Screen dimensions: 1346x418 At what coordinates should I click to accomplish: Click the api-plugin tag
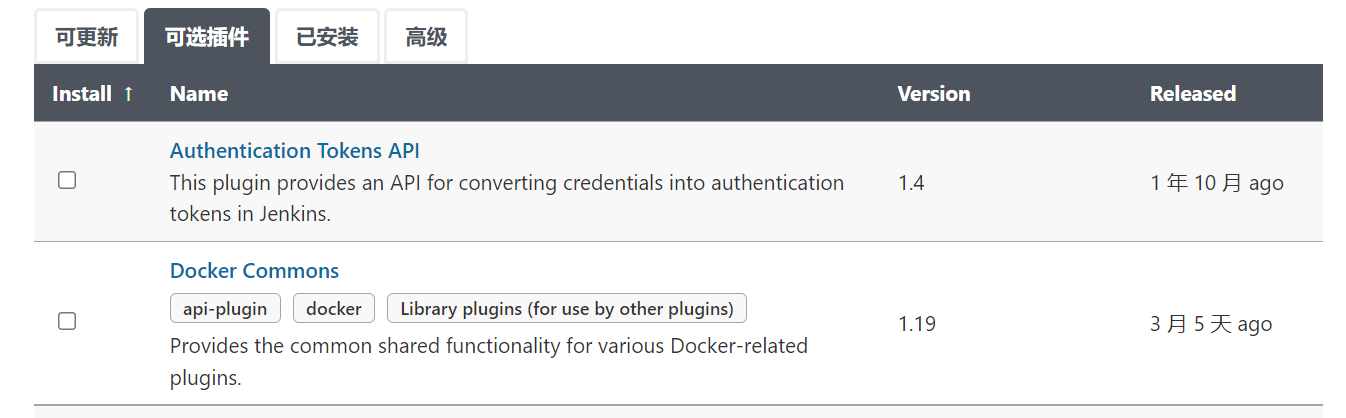pos(225,308)
